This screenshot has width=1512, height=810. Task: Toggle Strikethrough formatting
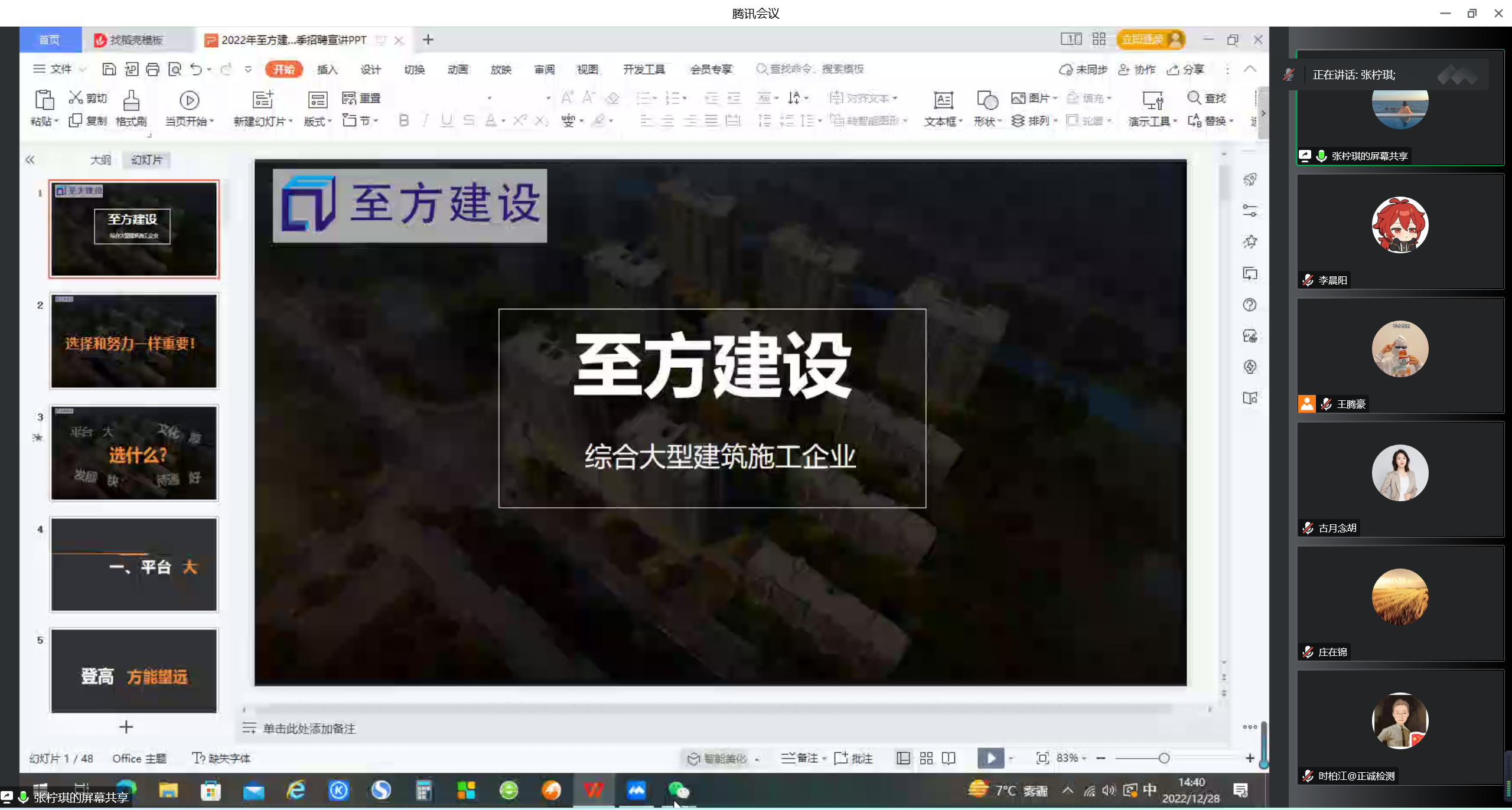(469, 120)
